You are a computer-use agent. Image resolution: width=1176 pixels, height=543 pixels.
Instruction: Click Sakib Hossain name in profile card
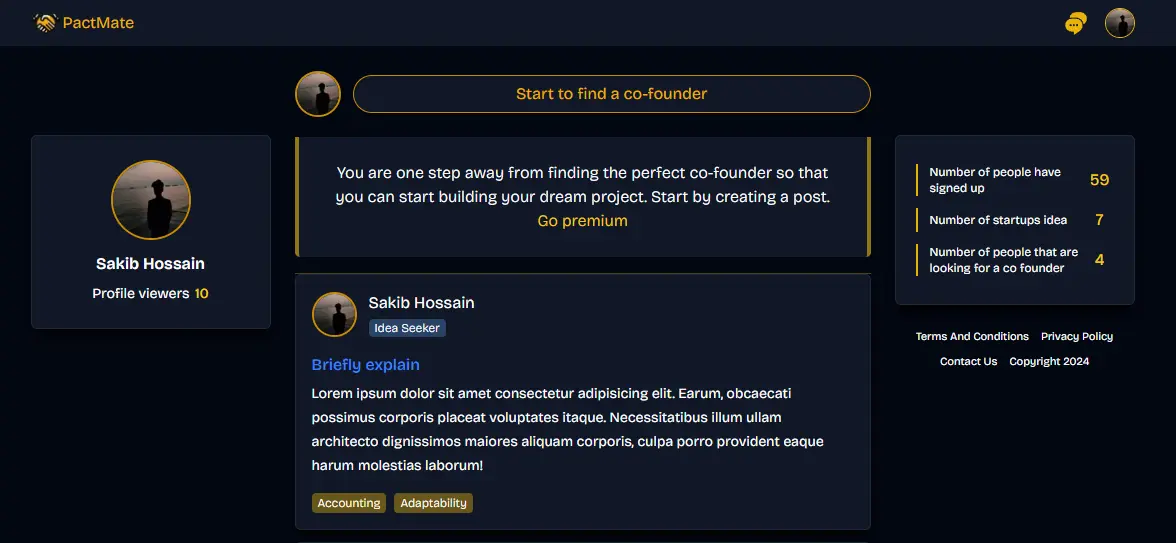tap(150, 264)
